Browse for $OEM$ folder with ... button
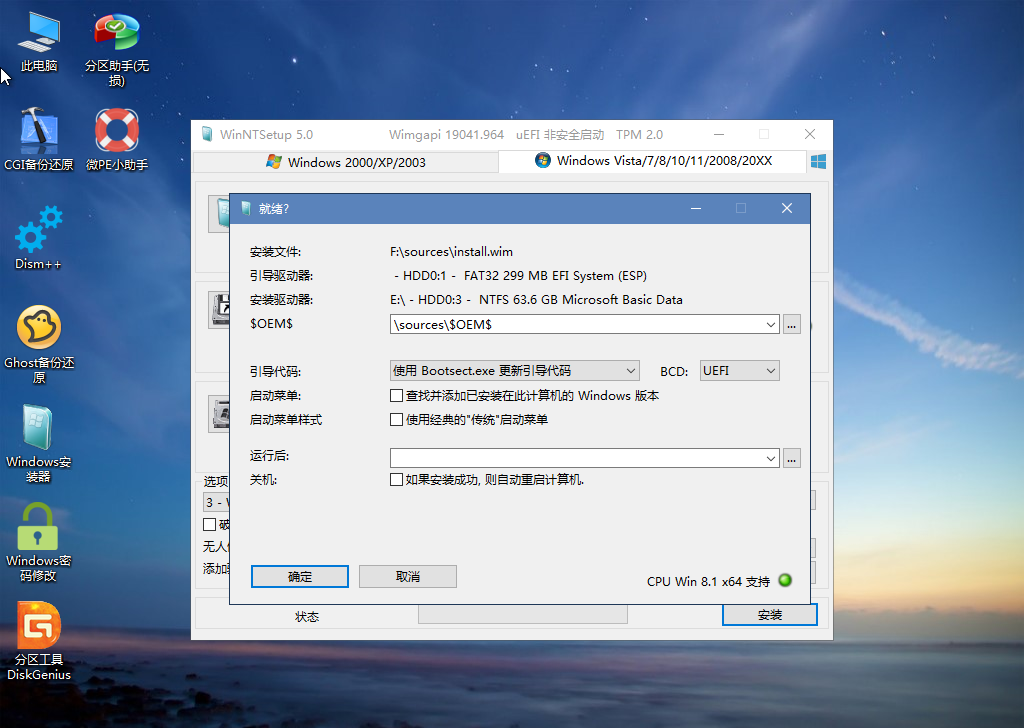 tap(792, 324)
